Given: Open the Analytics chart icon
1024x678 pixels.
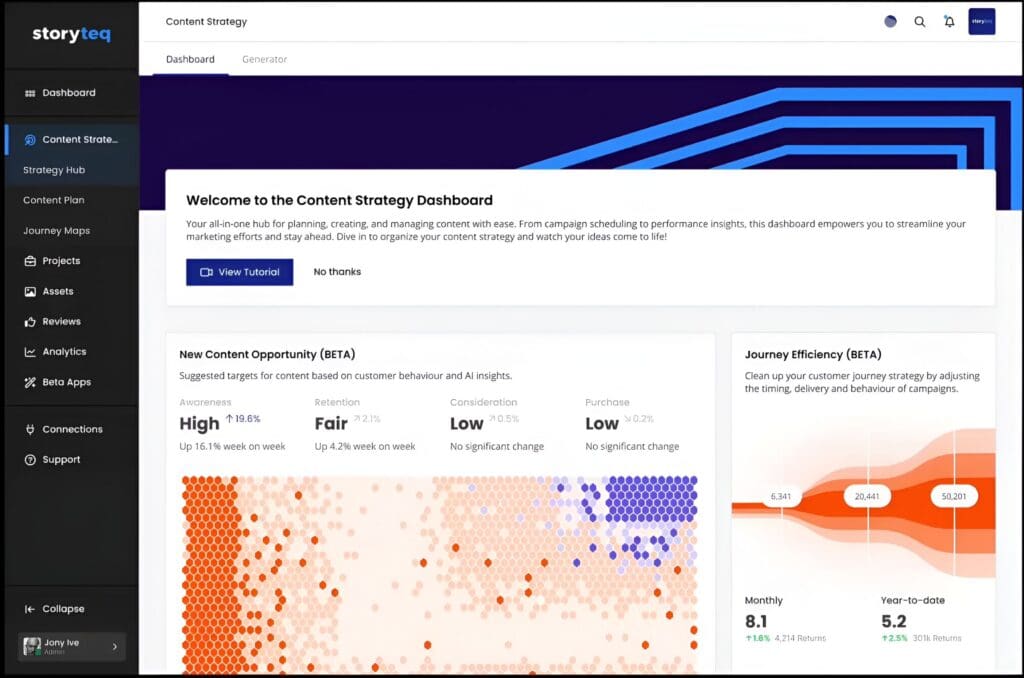Looking at the screenshot, I should coord(30,352).
